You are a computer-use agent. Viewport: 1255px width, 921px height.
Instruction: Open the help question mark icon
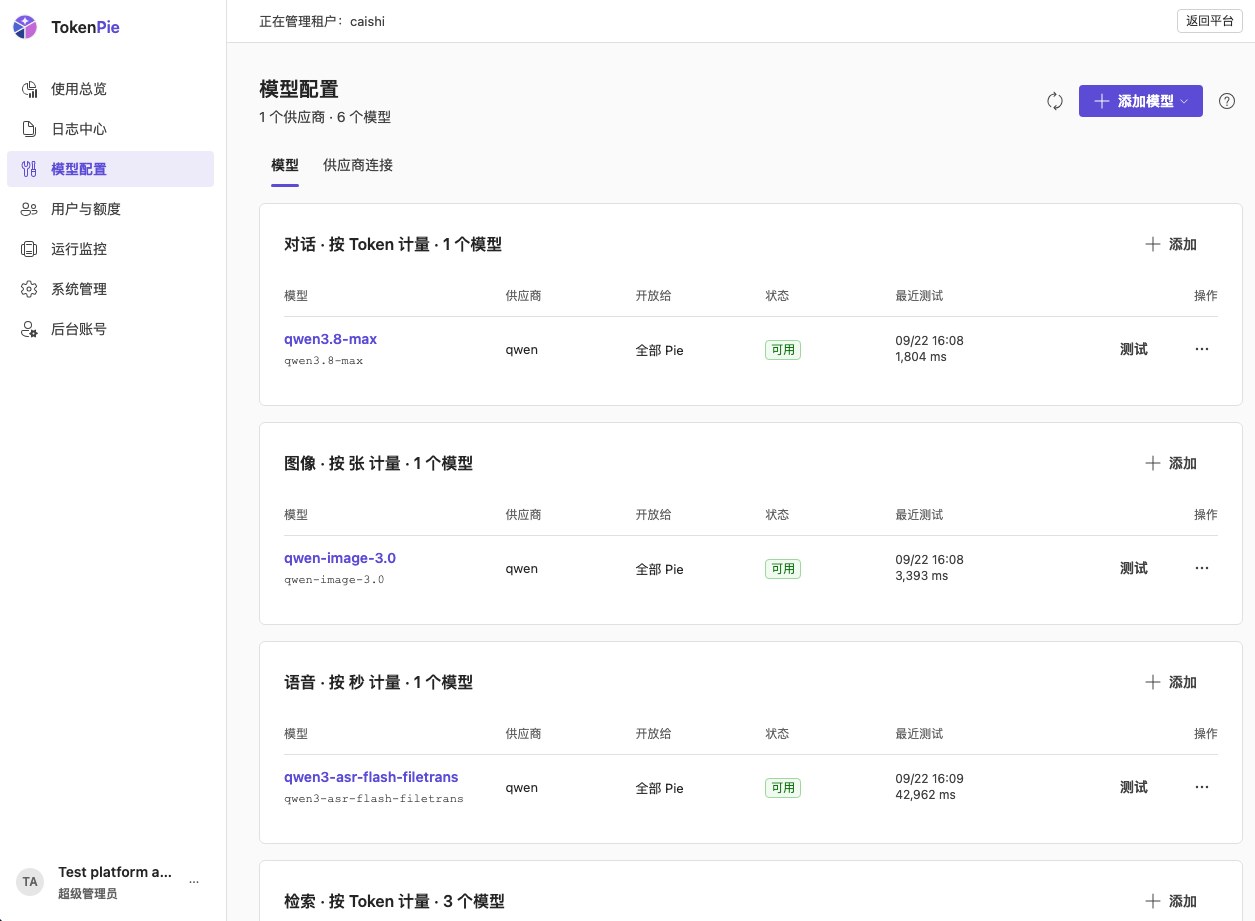click(1227, 101)
